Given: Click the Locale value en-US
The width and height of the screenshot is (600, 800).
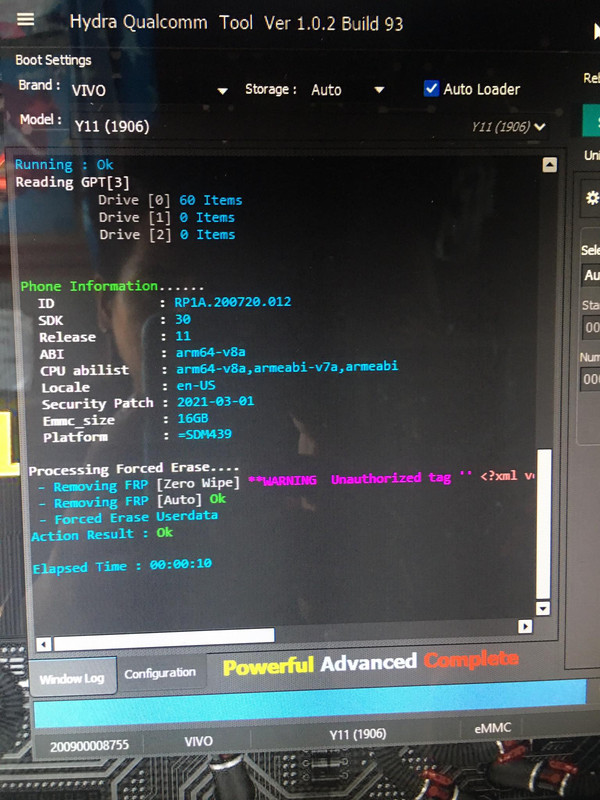Looking at the screenshot, I should (x=196, y=385).
